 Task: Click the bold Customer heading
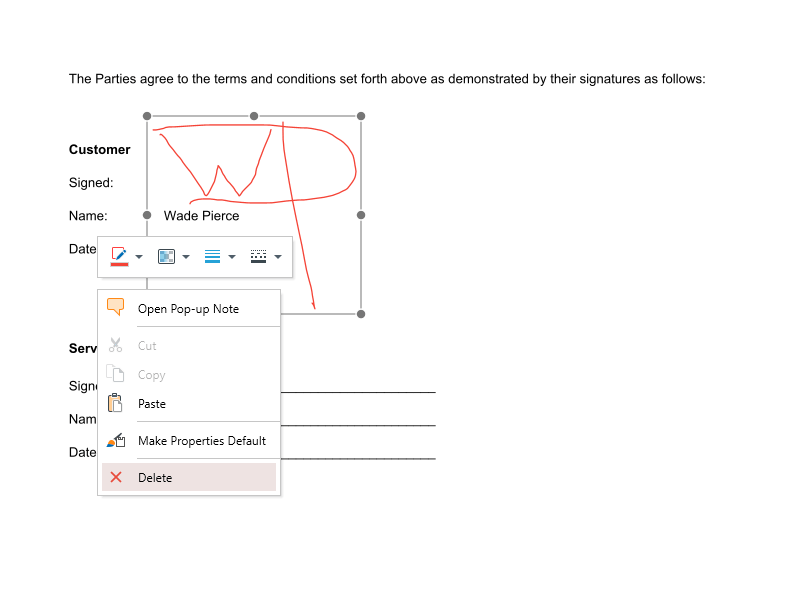click(x=99, y=150)
